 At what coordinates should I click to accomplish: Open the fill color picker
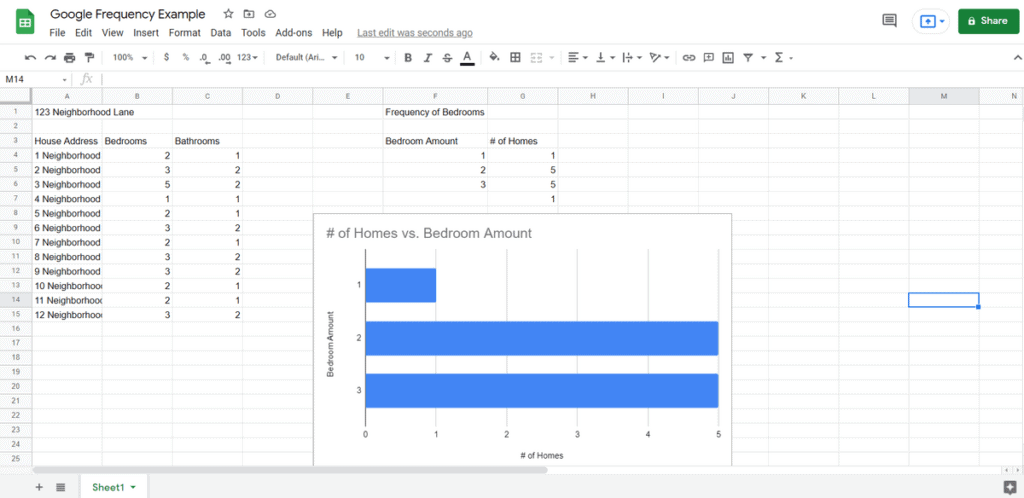494,57
